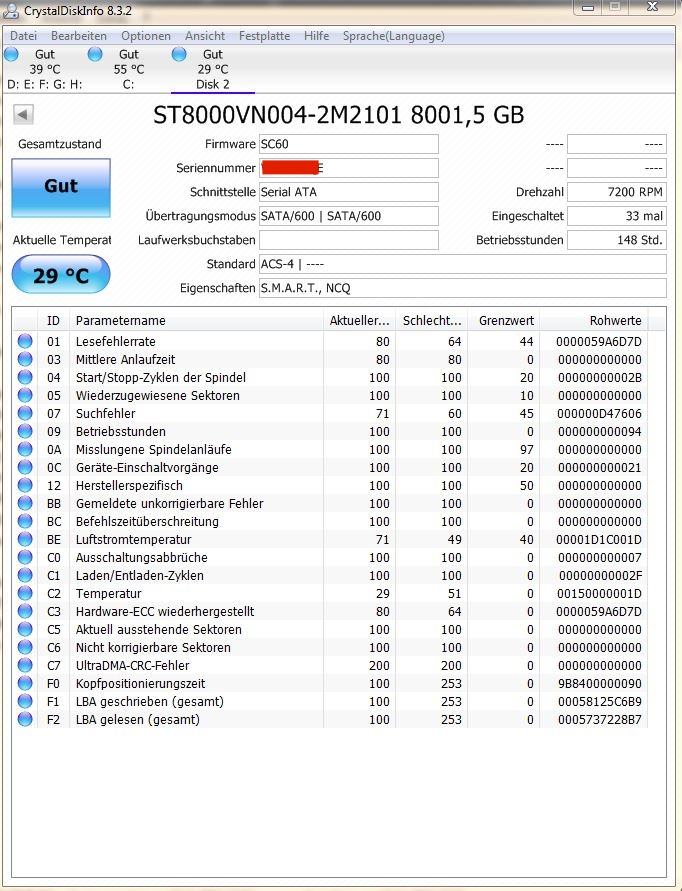The width and height of the screenshot is (682, 891).
Task: Click the status orb of the C2 Temperatur row
Action: pos(25,593)
